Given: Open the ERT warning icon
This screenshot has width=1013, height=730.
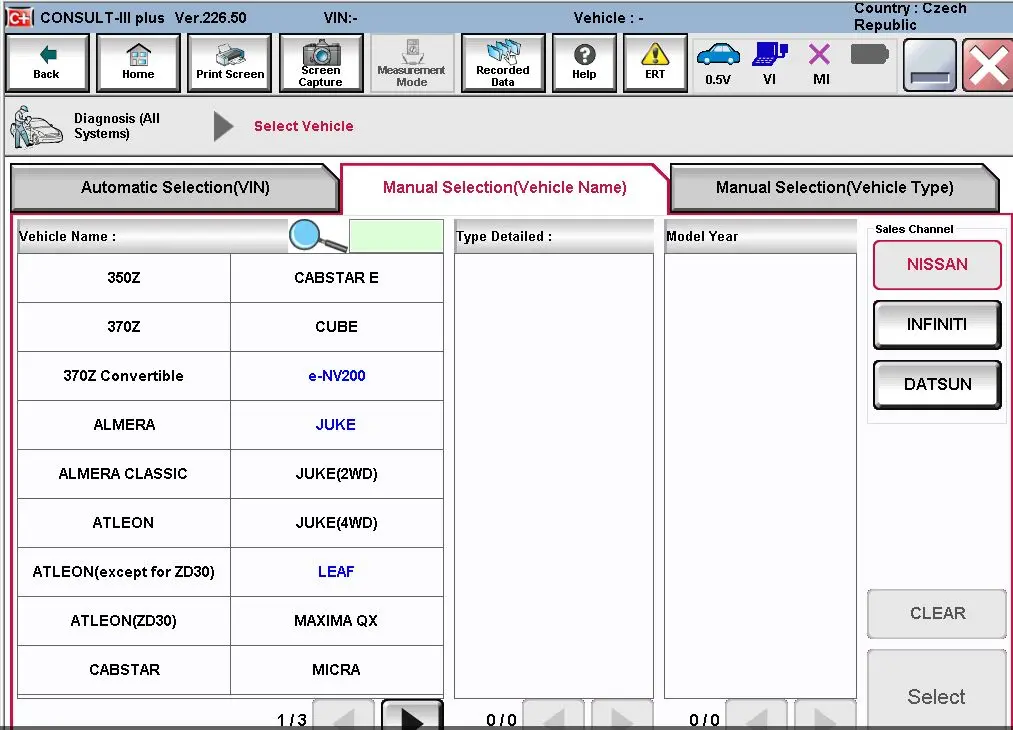Looking at the screenshot, I should pyautogui.click(x=654, y=62).
